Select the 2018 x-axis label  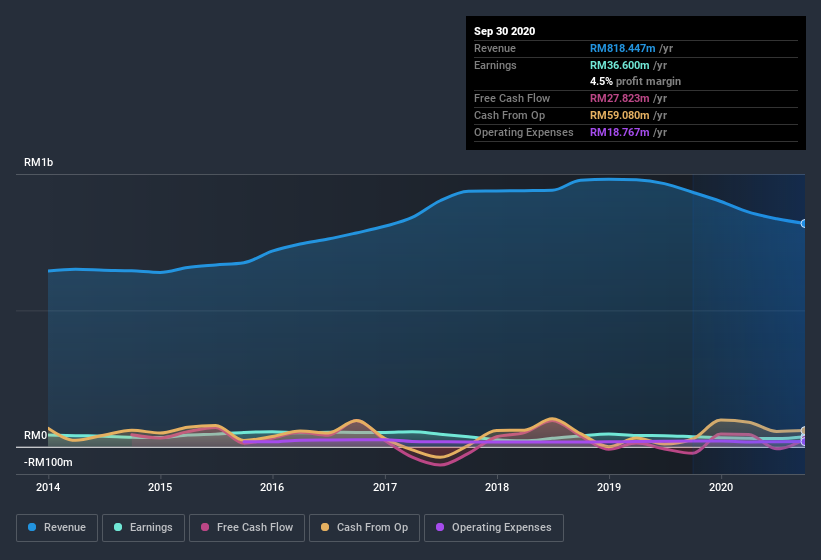tap(496, 487)
